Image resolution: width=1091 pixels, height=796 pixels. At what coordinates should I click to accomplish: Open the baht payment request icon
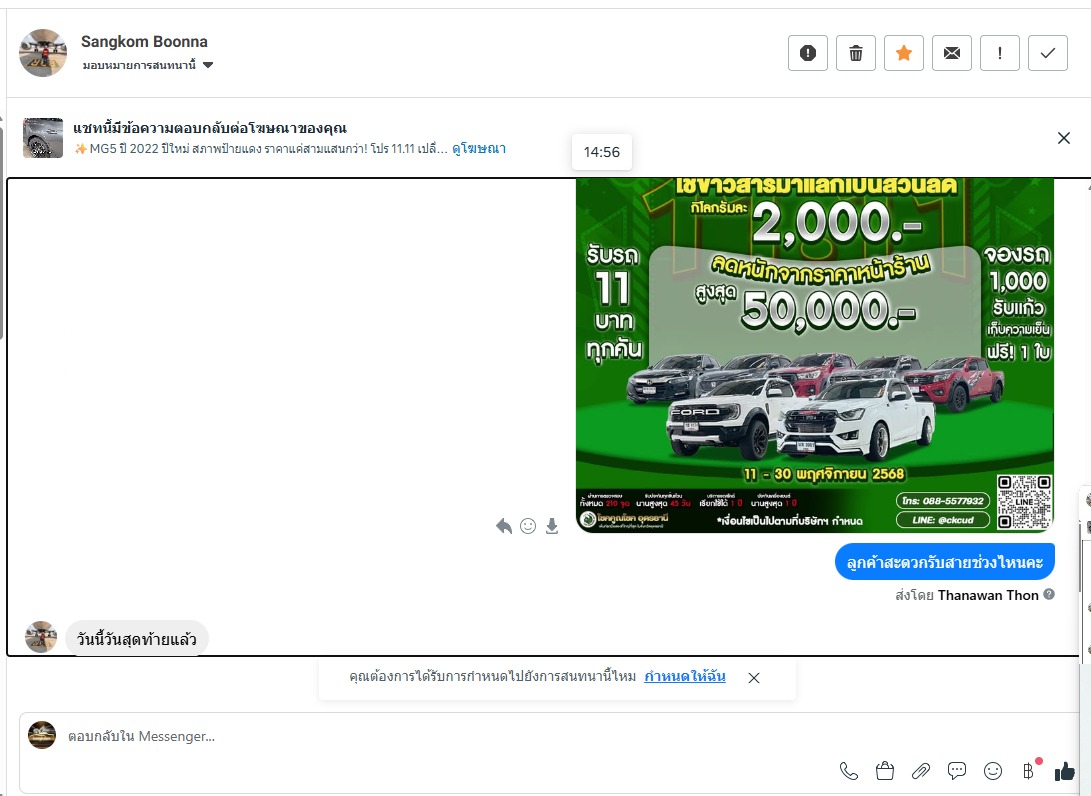(x=1029, y=770)
